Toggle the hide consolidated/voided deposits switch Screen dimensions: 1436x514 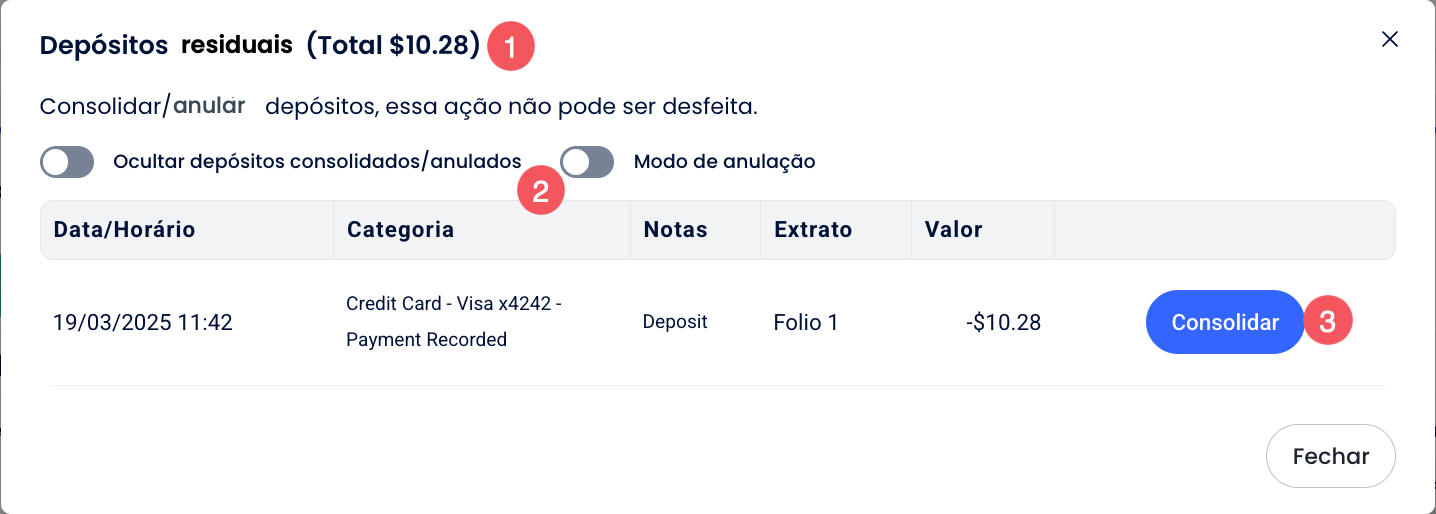(x=67, y=162)
